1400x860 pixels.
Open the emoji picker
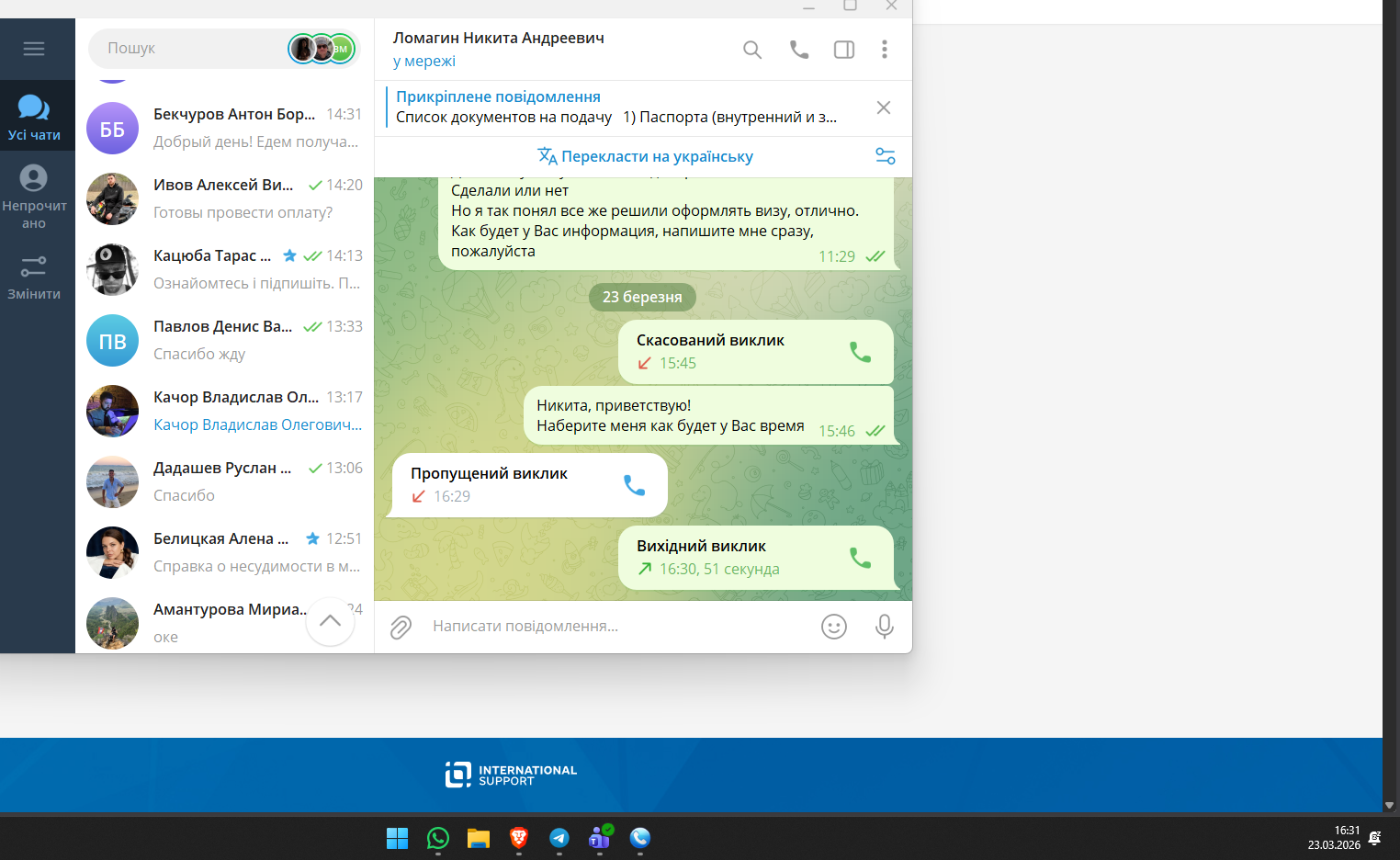[834, 627]
